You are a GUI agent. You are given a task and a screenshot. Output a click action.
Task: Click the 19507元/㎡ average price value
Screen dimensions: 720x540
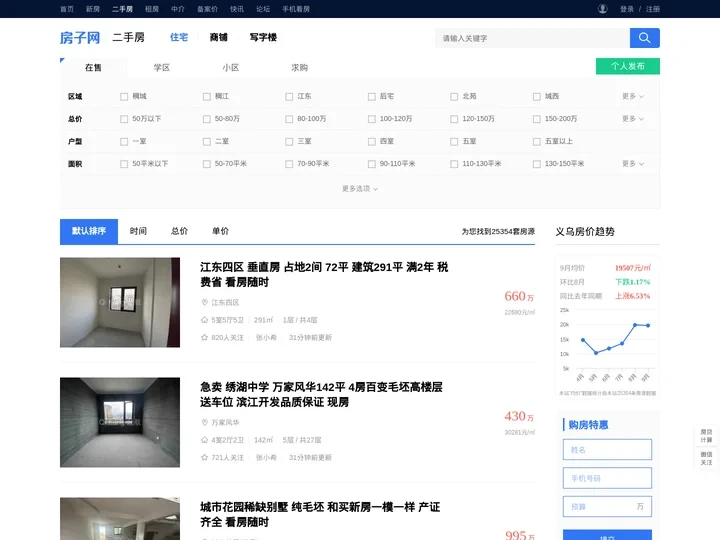click(633, 268)
